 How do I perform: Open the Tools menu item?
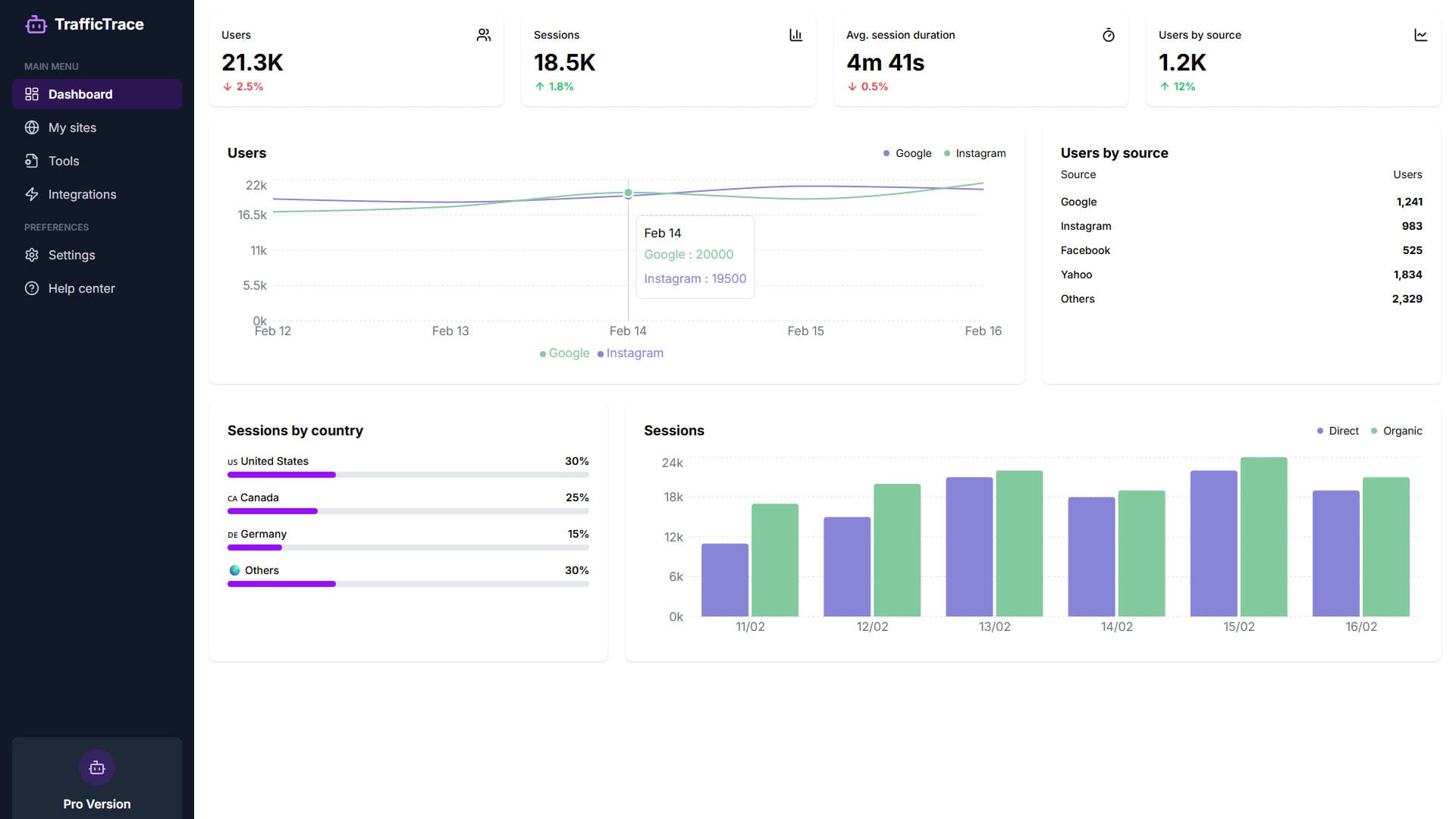(64, 161)
